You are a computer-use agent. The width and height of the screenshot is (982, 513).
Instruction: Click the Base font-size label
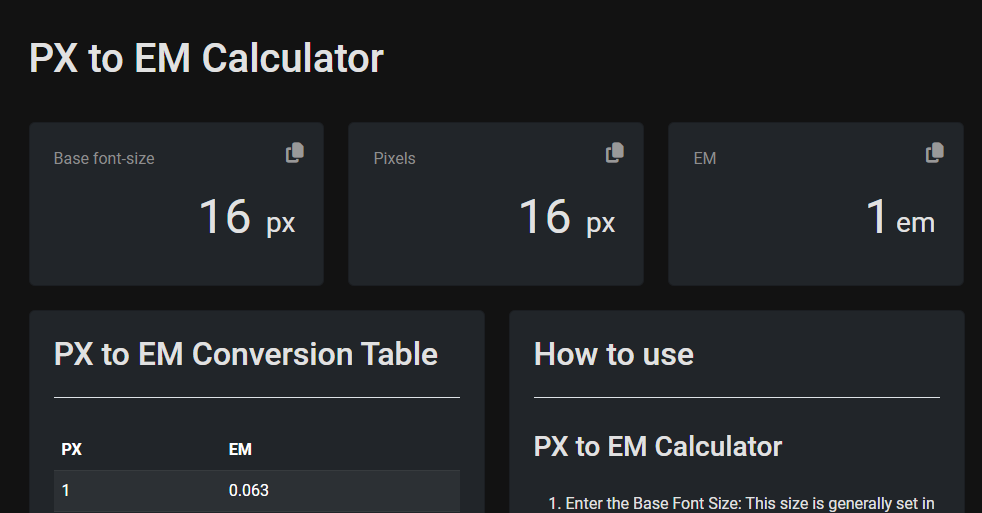[104, 158]
